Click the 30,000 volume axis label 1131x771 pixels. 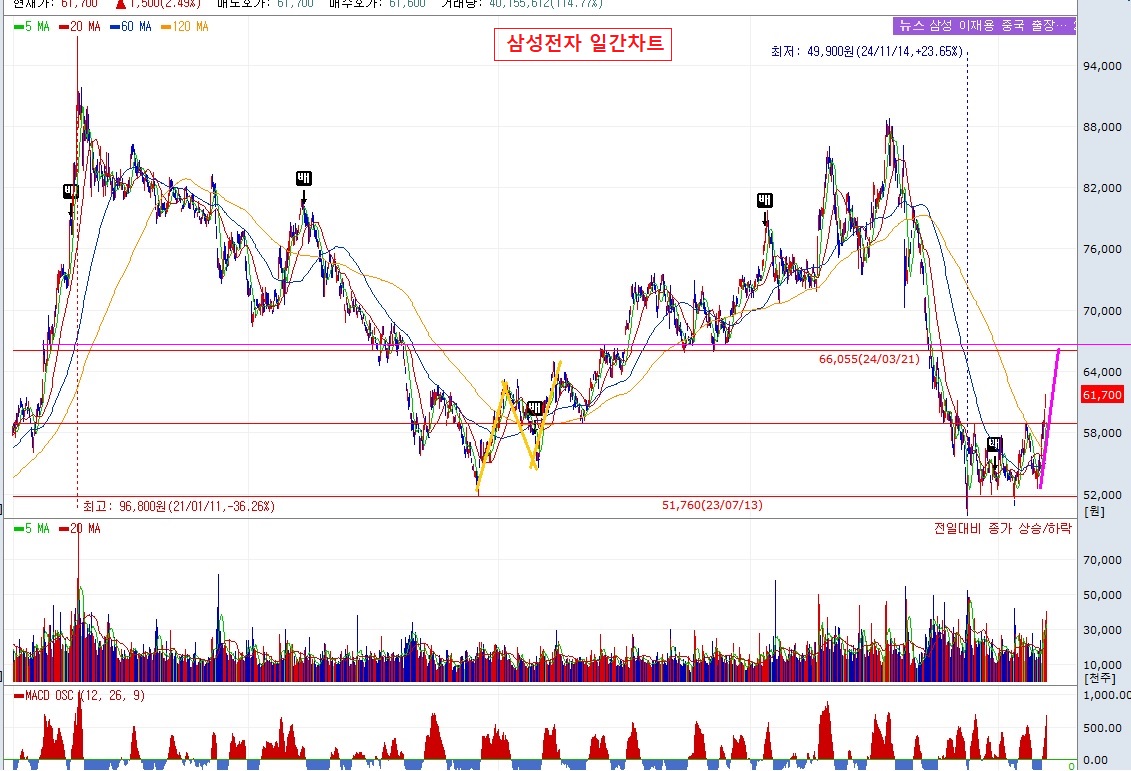point(1103,630)
